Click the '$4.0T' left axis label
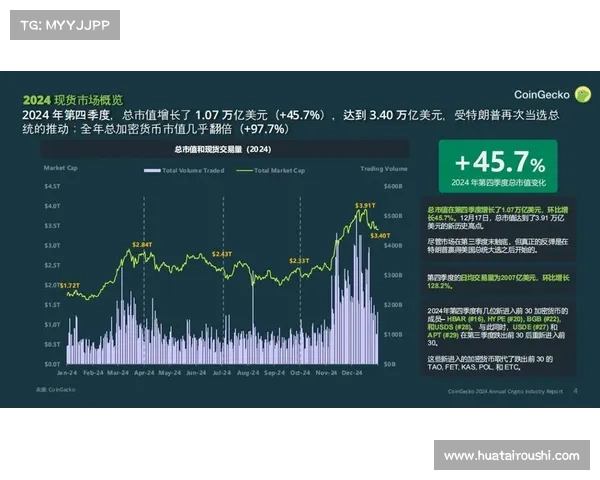The height and width of the screenshot is (480, 600). pyautogui.click(x=52, y=206)
